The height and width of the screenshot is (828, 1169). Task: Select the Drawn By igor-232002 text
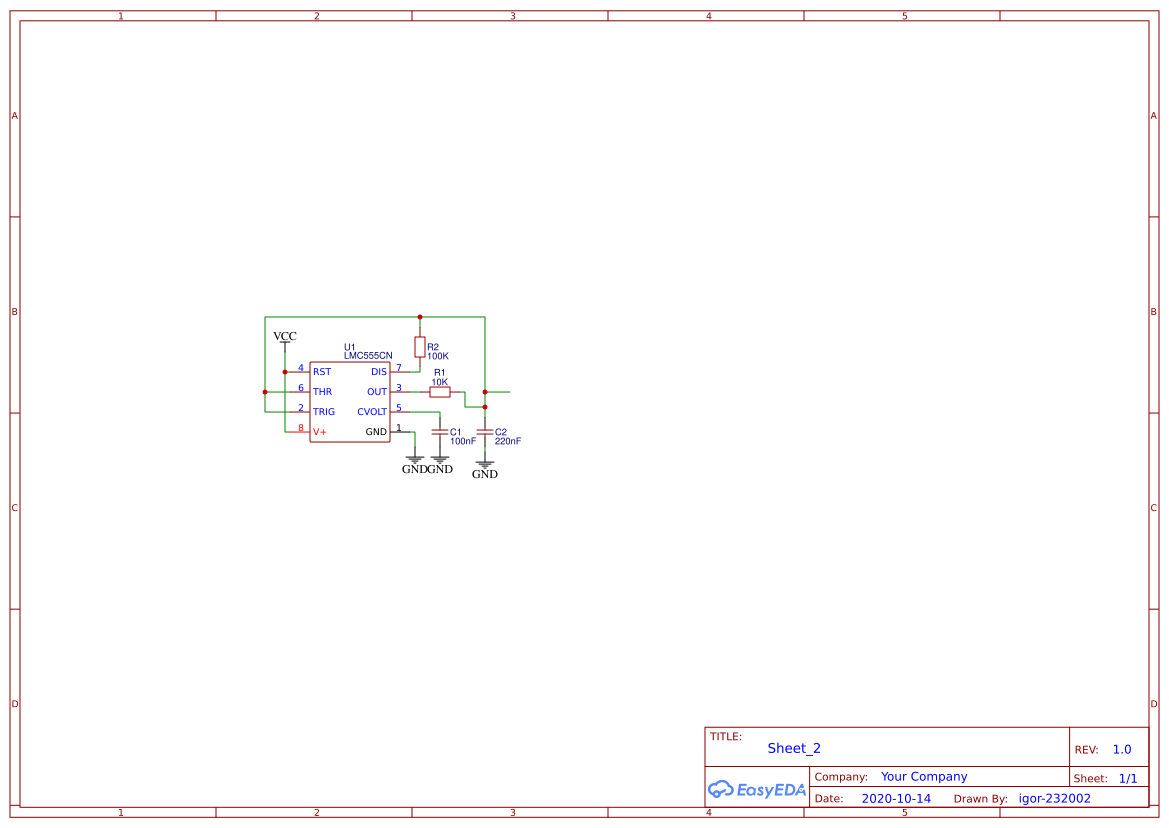pyautogui.click(x=1053, y=798)
